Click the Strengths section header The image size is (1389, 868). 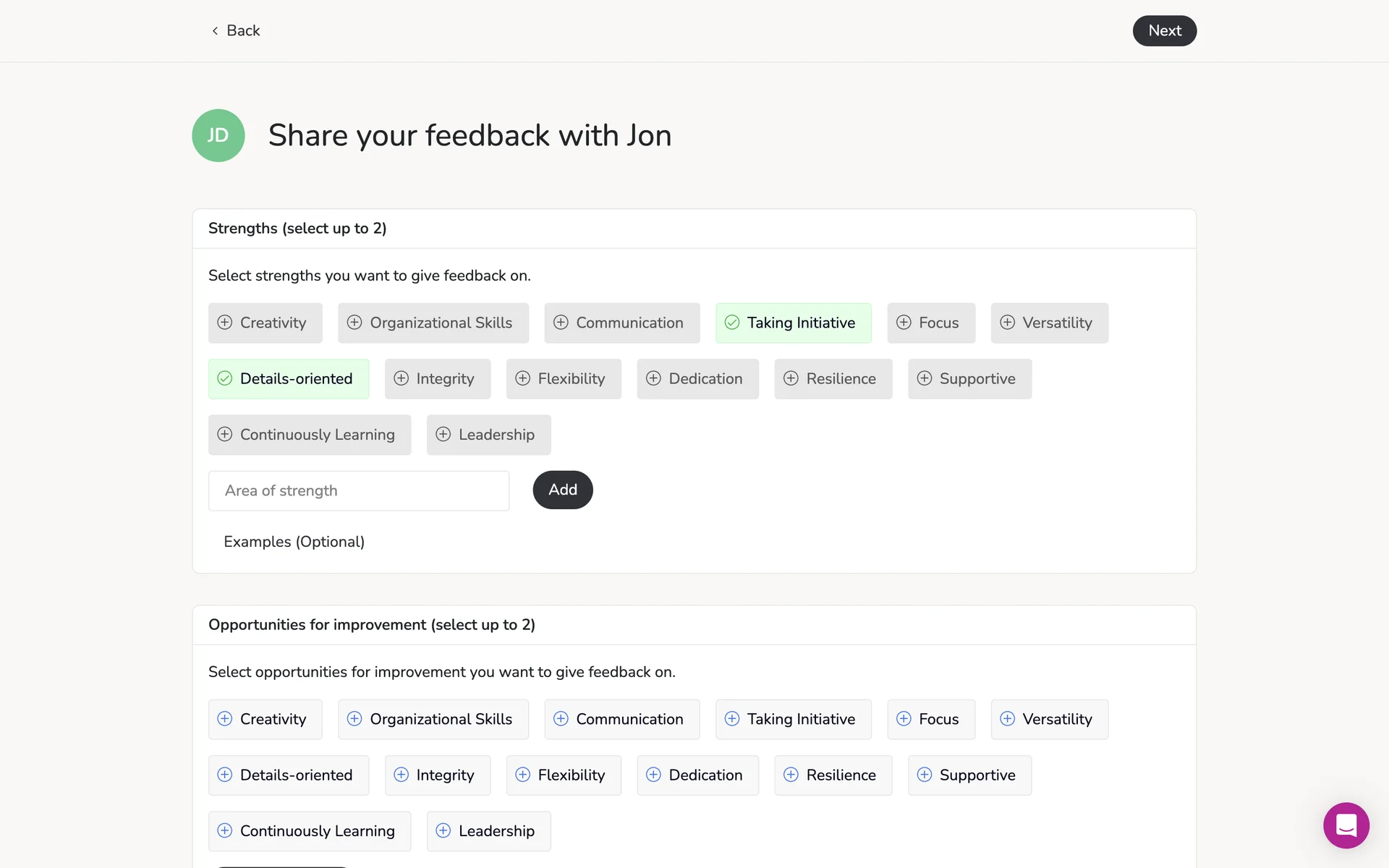pyautogui.click(x=297, y=229)
